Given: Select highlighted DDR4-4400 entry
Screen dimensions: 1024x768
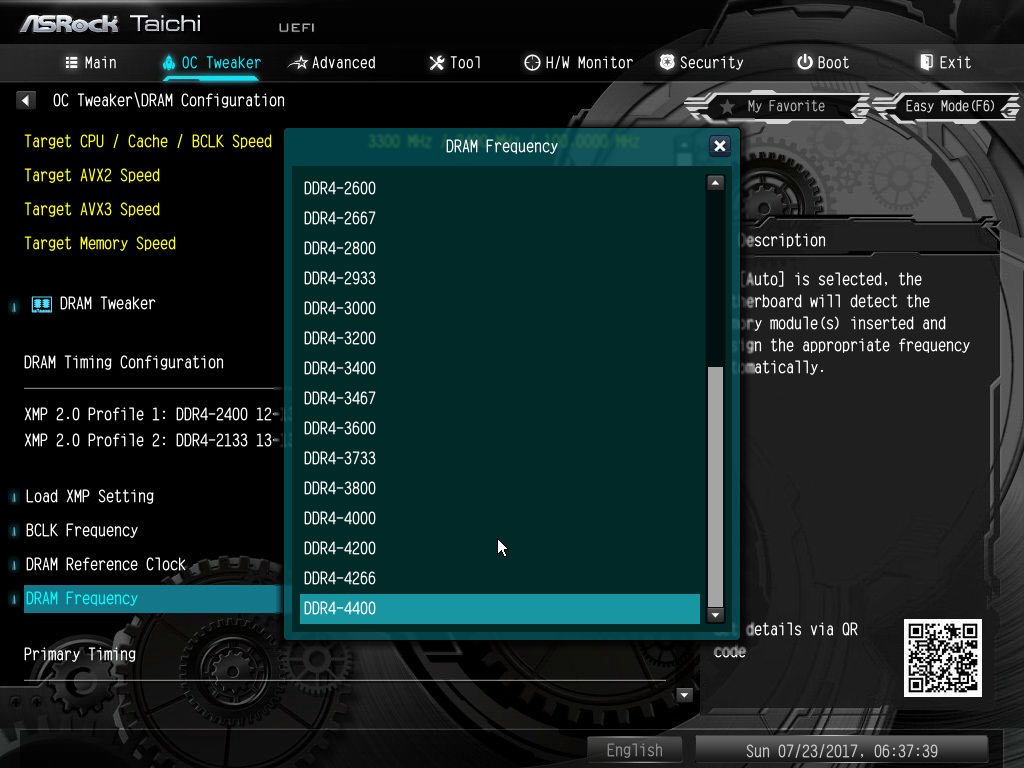Looking at the screenshot, I should [x=500, y=609].
